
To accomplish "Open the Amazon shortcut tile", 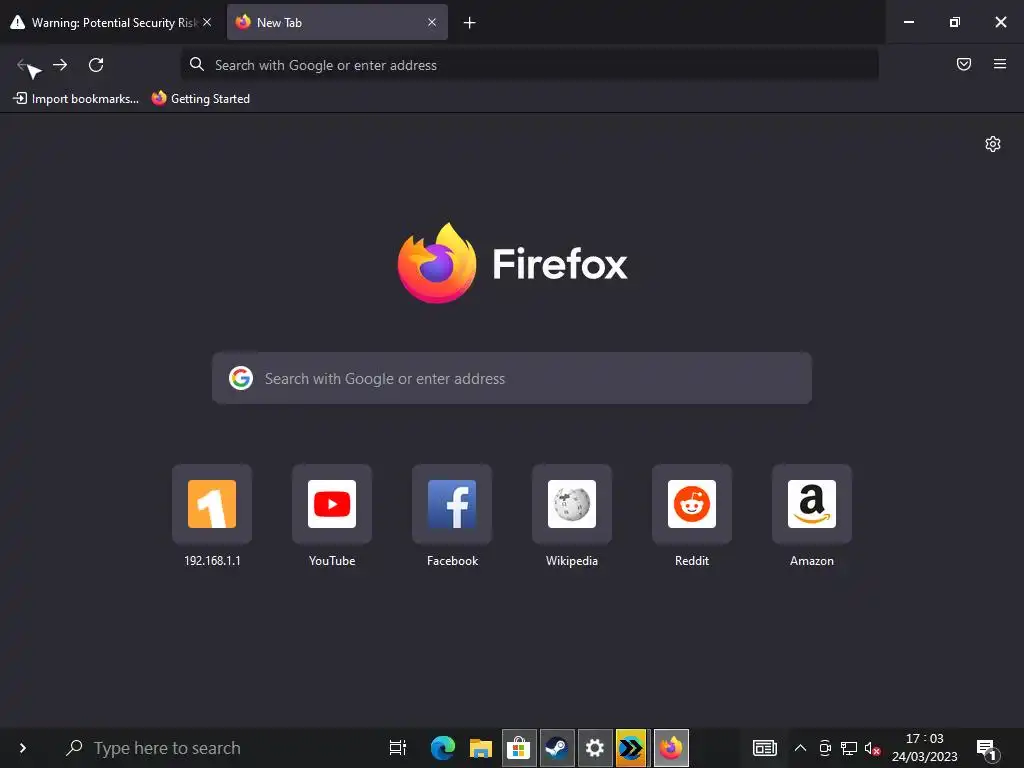I will click(812, 504).
